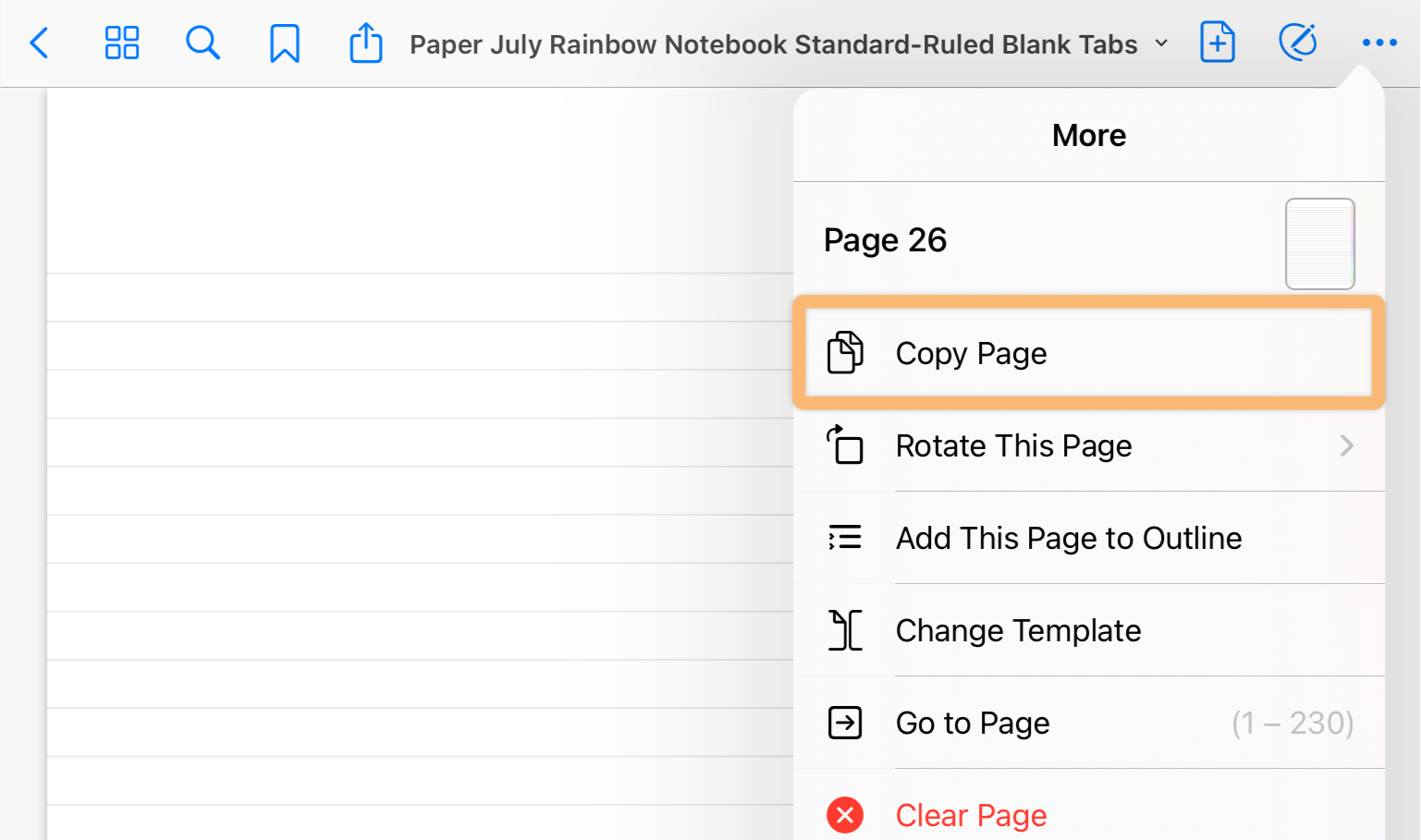The width and height of the screenshot is (1421, 840).
Task: Bookmark this page
Action: [x=285, y=43]
